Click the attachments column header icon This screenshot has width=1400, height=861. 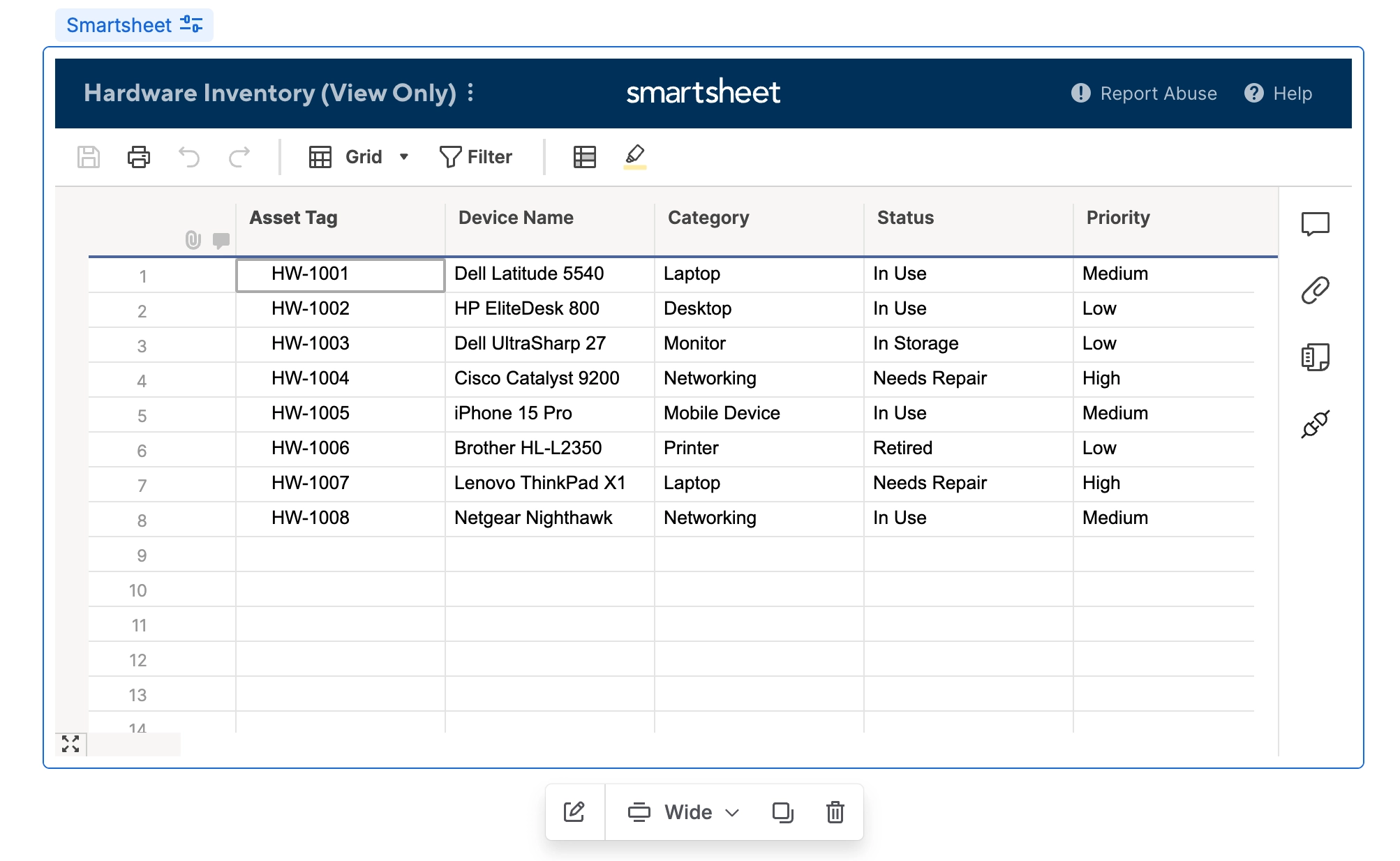pyautogui.click(x=193, y=241)
